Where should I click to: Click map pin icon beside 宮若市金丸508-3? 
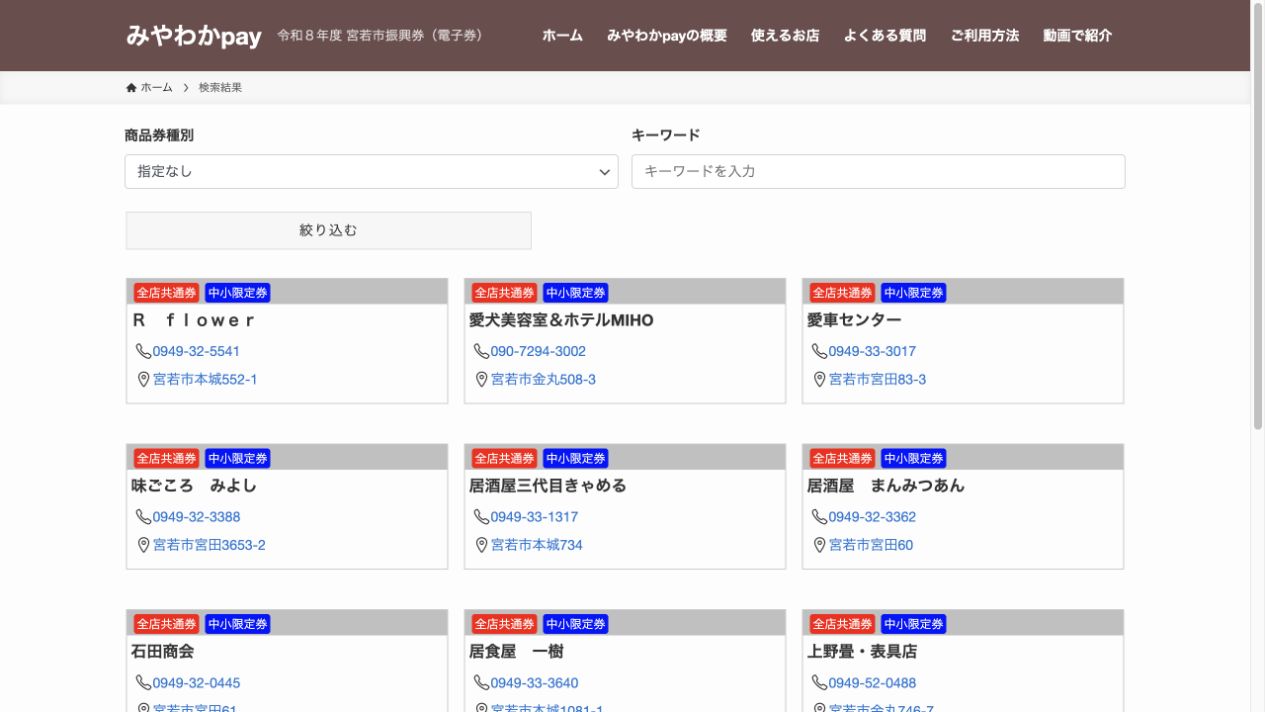481,379
